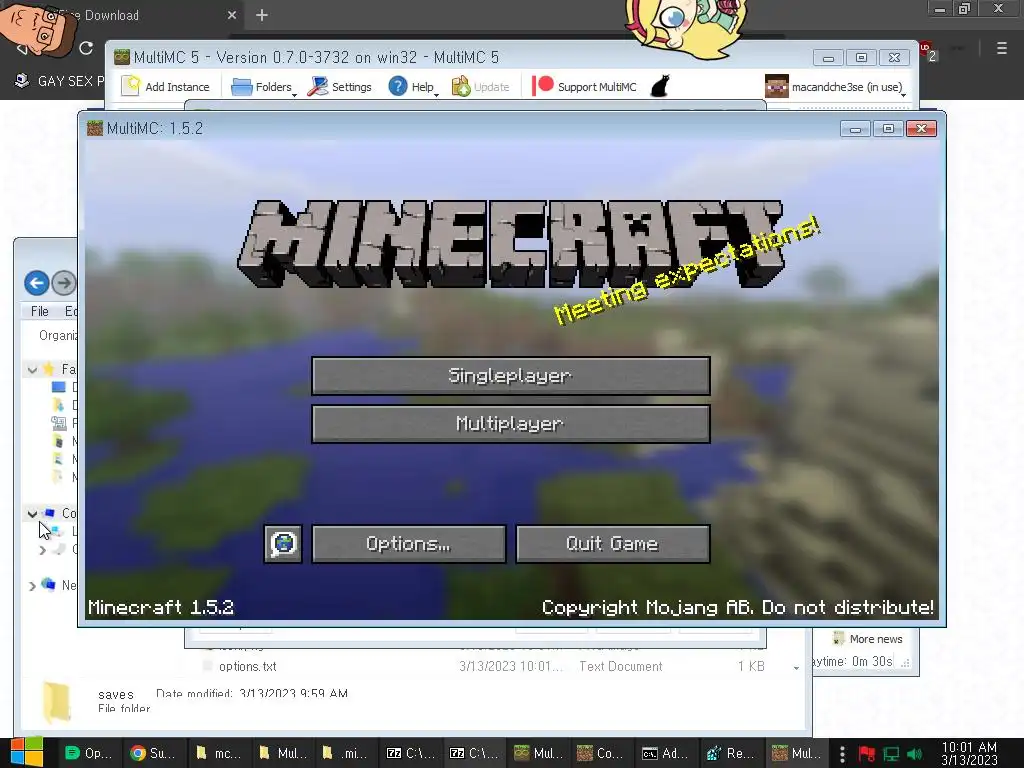Viewport: 1024px width, 768px height.
Task: Maximize the MultiMC: 1.5.2 game window
Action: tap(888, 129)
